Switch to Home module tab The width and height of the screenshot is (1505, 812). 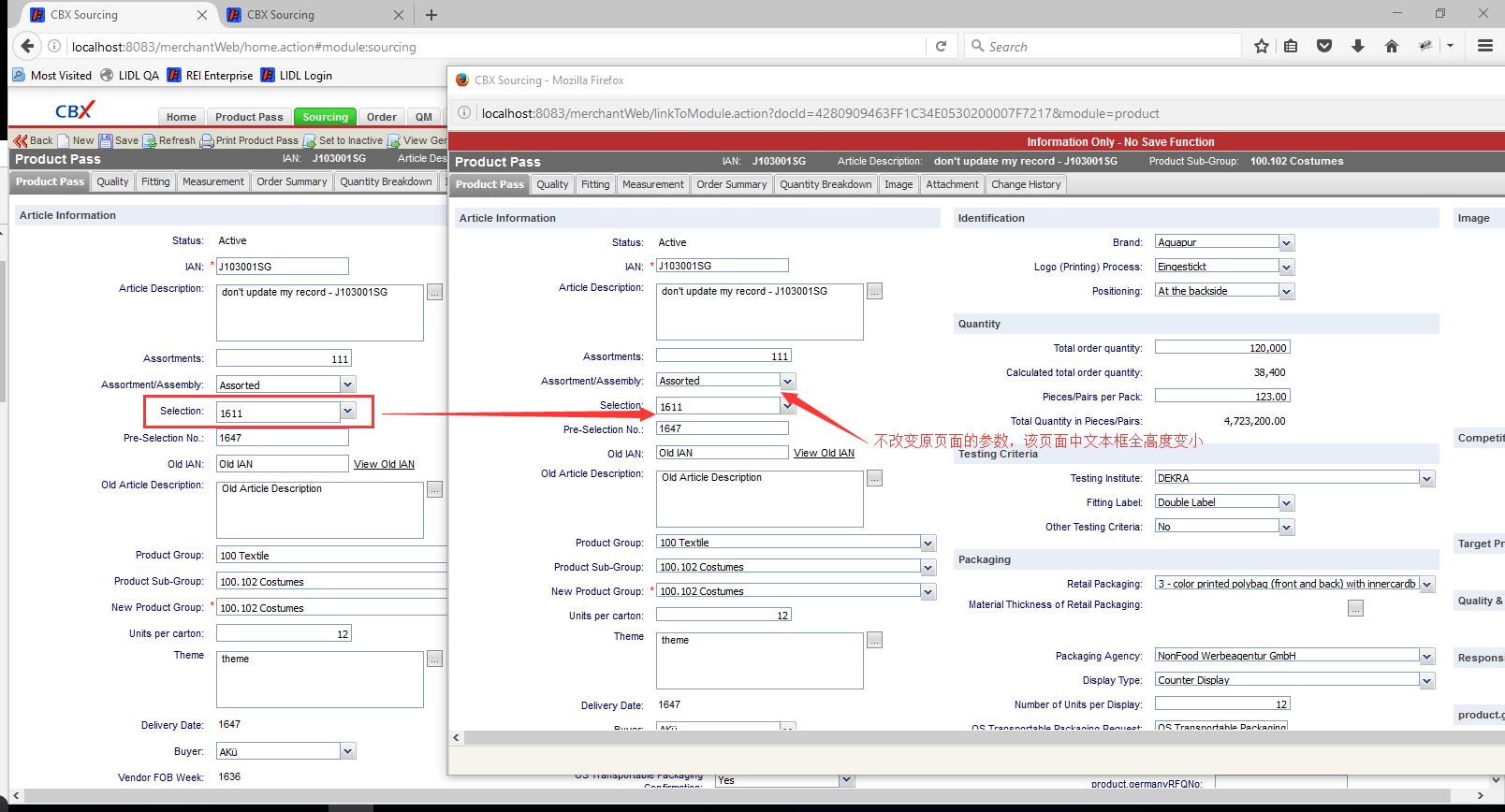181,117
